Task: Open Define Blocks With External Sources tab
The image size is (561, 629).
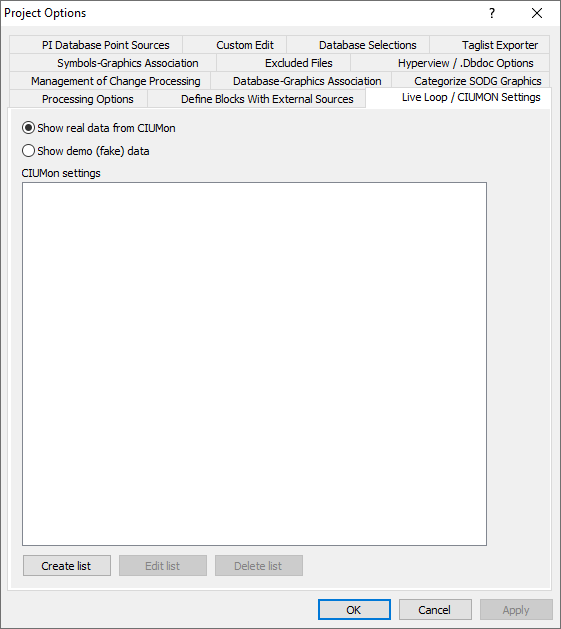Action: pyautogui.click(x=257, y=99)
